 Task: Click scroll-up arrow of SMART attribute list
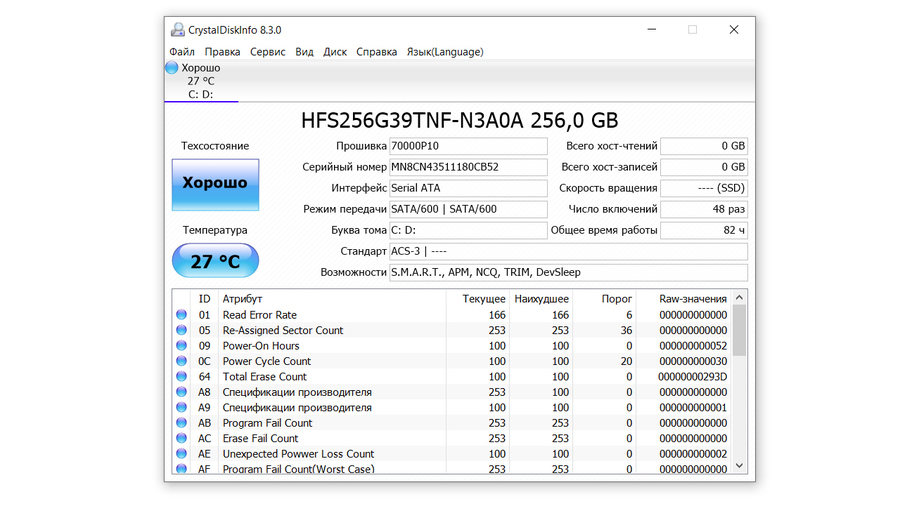pos(739,297)
